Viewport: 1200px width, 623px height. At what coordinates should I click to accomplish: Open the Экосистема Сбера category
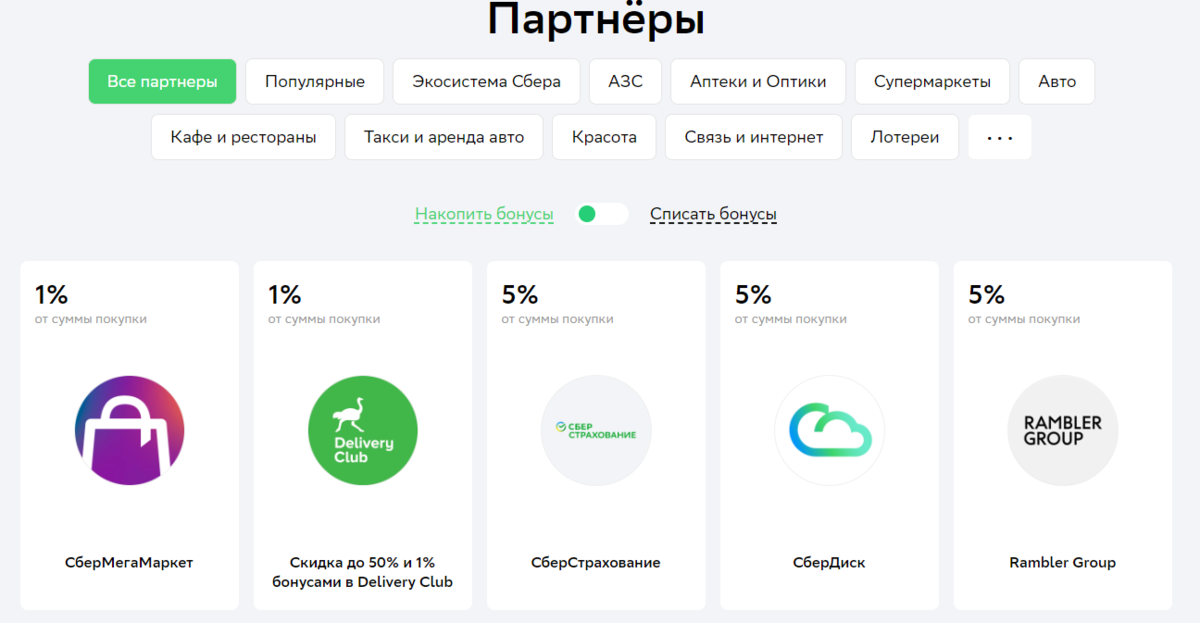pyautogui.click(x=487, y=82)
